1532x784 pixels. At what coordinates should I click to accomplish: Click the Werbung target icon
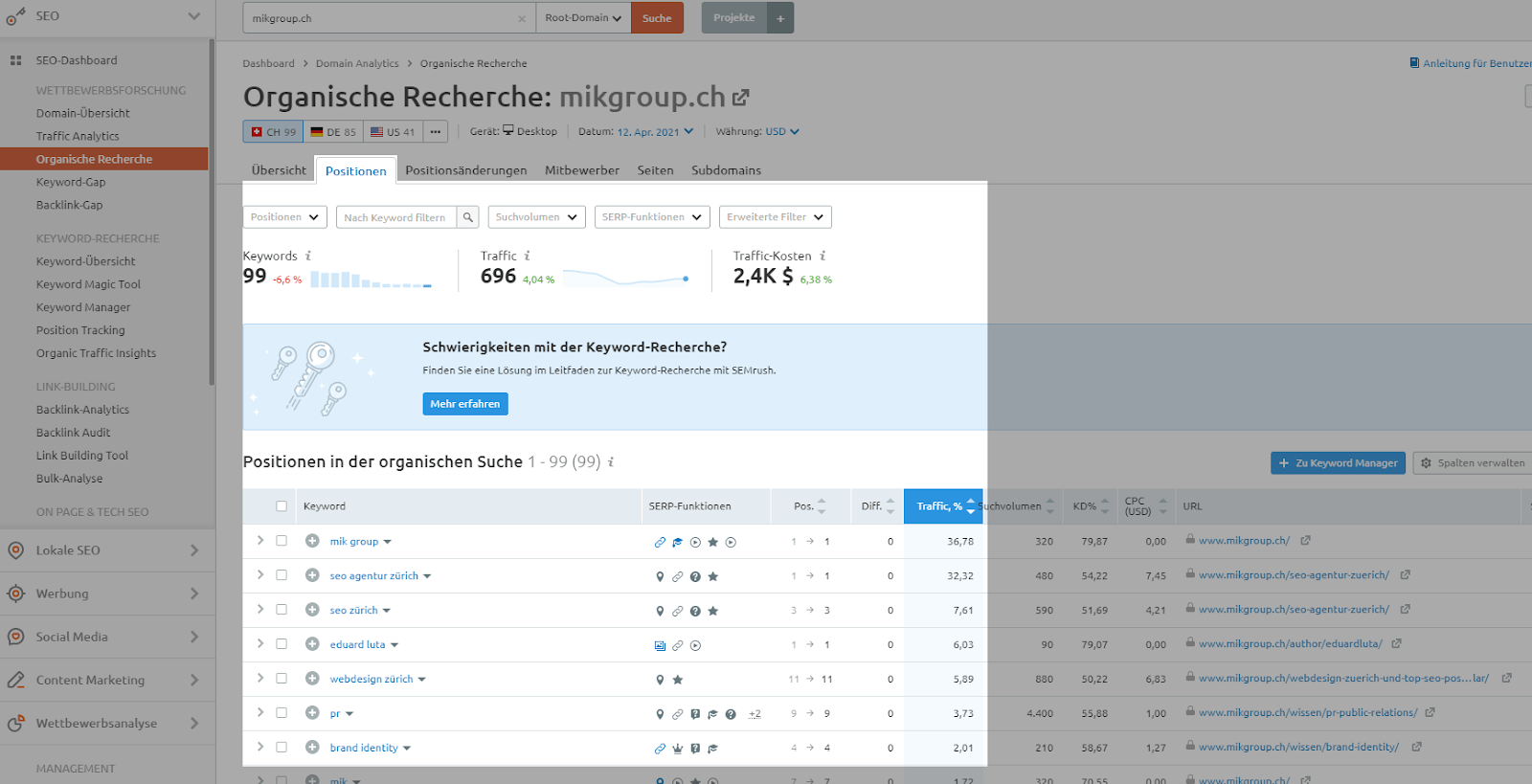click(x=15, y=594)
